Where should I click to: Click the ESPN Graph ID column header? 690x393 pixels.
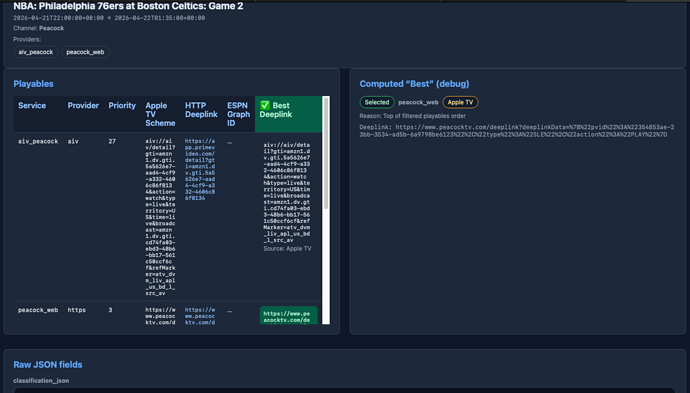(x=239, y=114)
